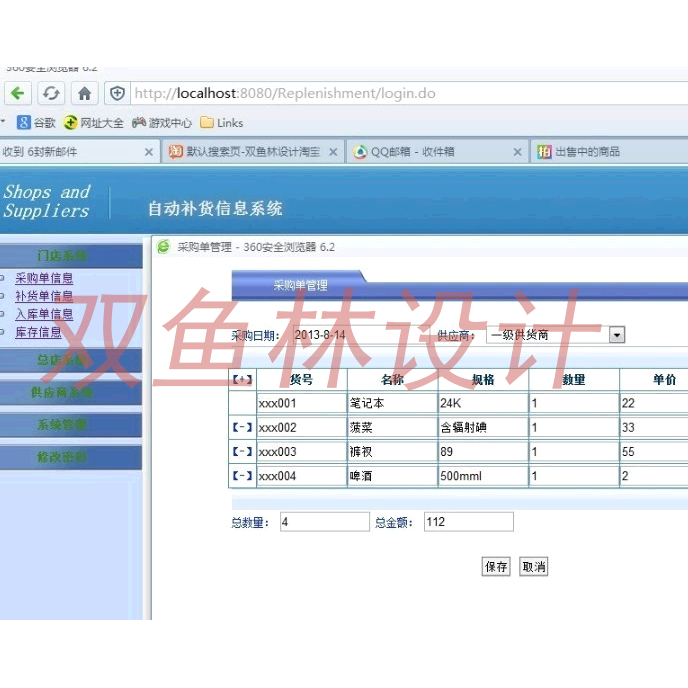This screenshot has width=688, height=688.
Task: Click the 500mml specification cell
Action: (x=483, y=476)
